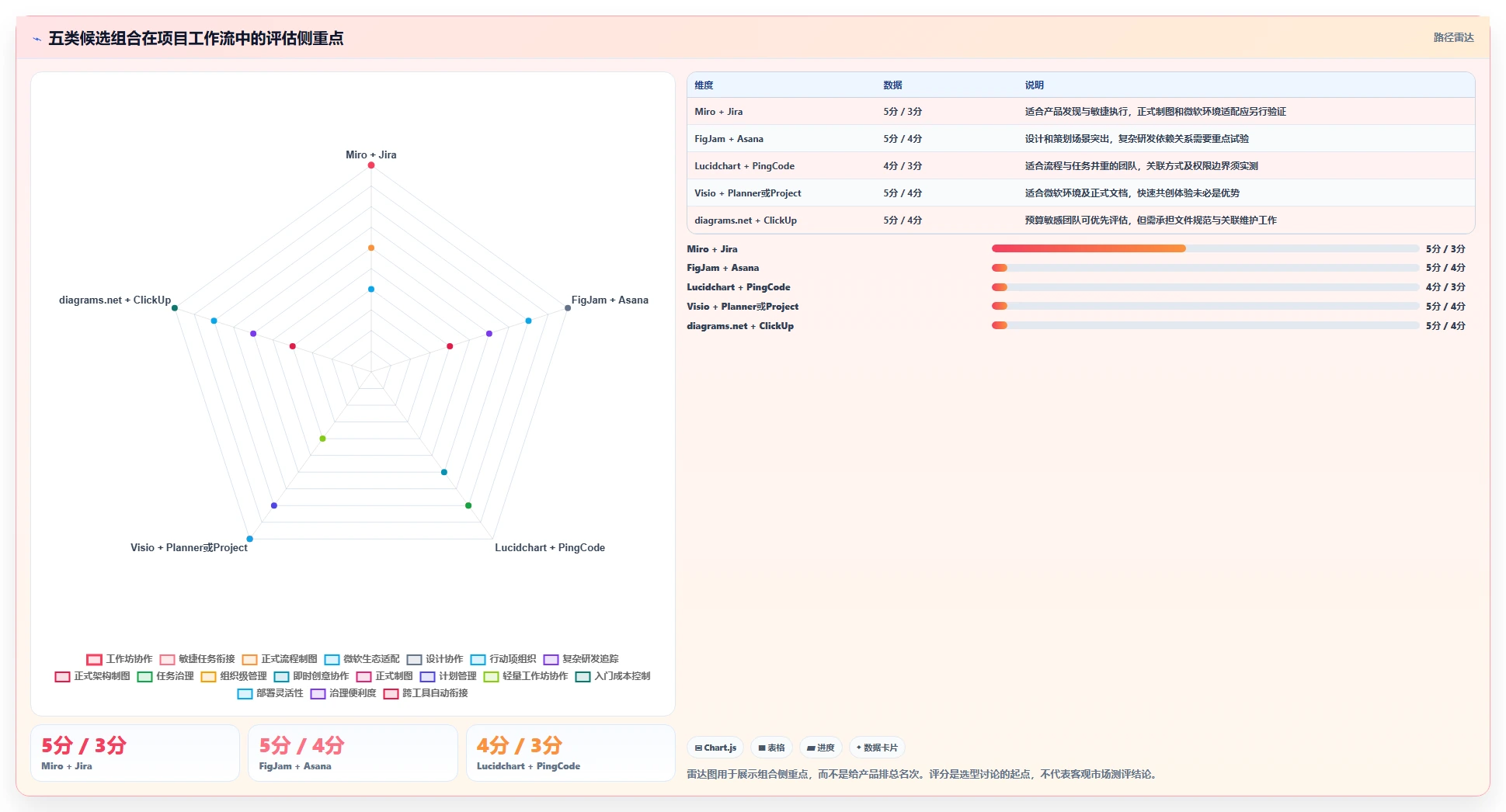Hide the 设计协作 dataset via the legend
The height and width of the screenshot is (812, 1506).
pyautogui.click(x=435, y=659)
